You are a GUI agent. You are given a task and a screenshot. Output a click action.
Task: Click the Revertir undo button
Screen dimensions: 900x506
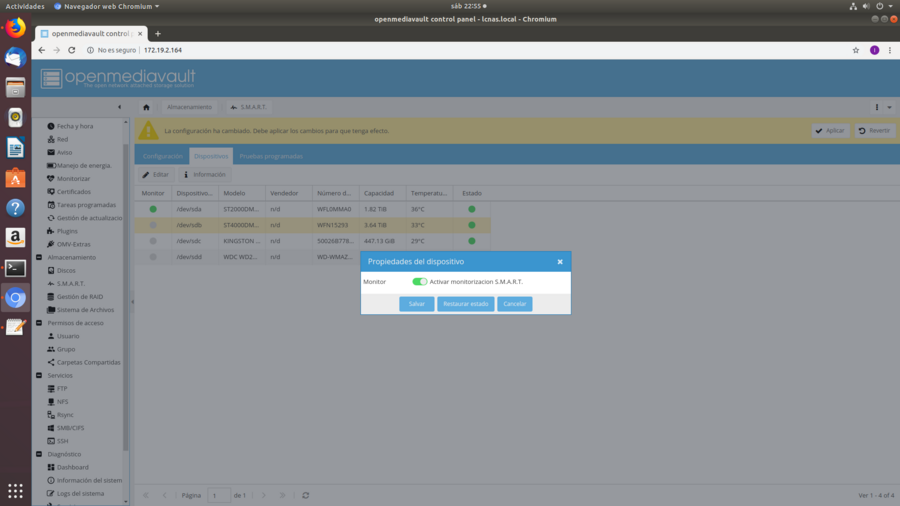point(874,131)
